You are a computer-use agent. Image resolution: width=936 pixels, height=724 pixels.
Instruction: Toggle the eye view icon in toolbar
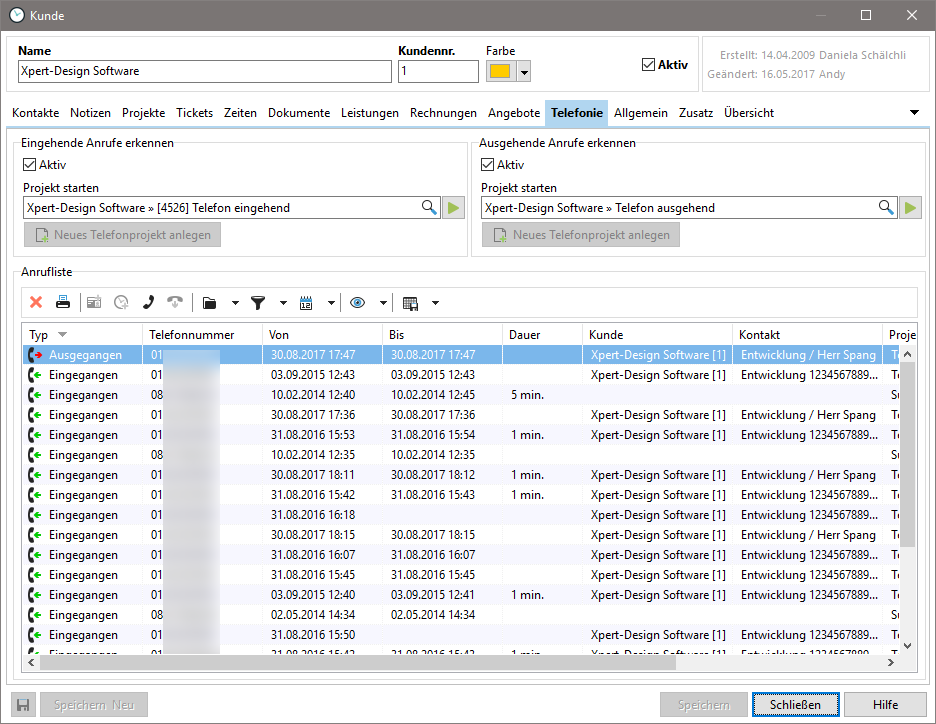pos(357,302)
